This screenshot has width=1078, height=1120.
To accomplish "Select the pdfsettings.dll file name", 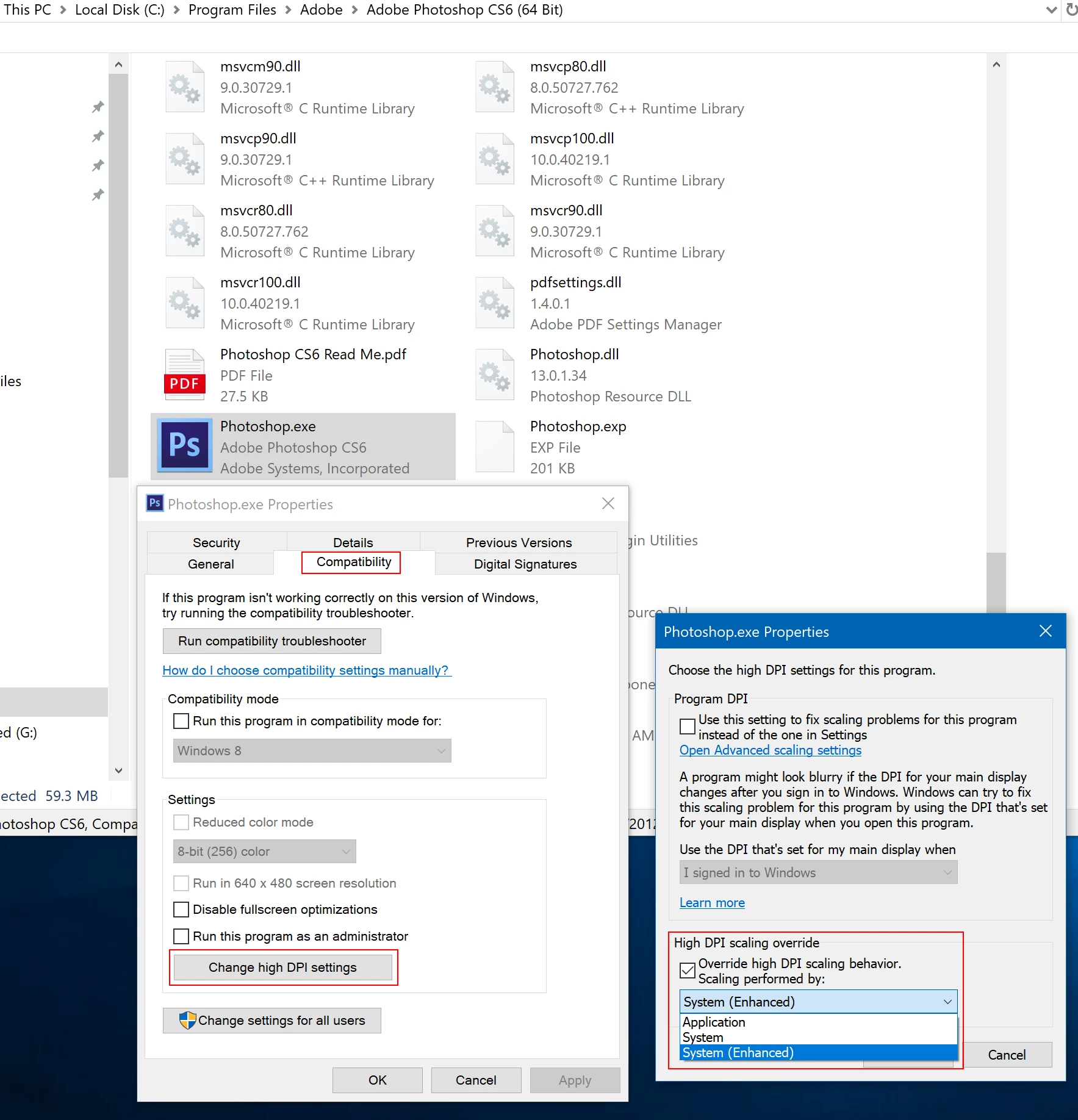I will point(576,282).
